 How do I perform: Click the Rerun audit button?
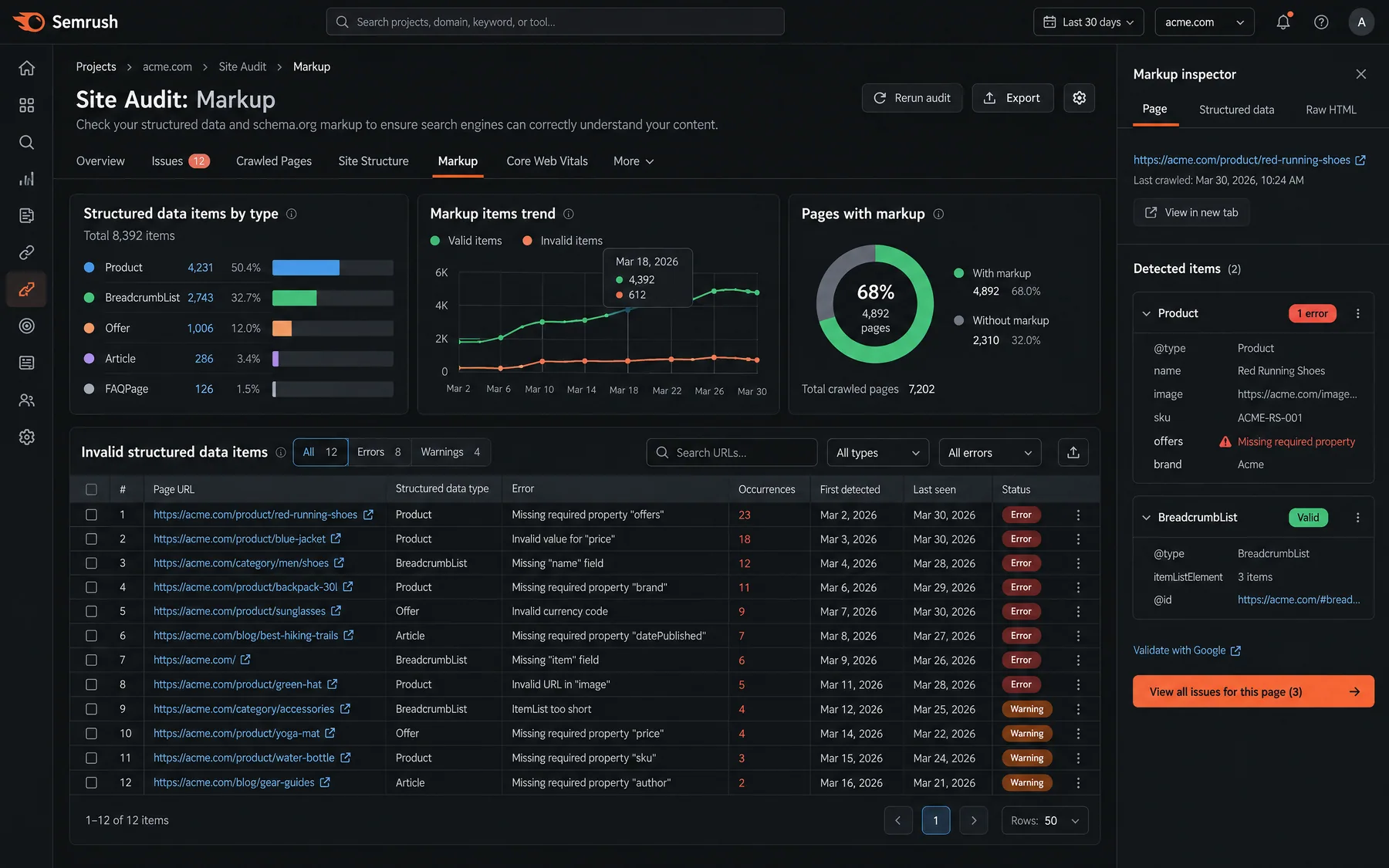tap(912, 98)
